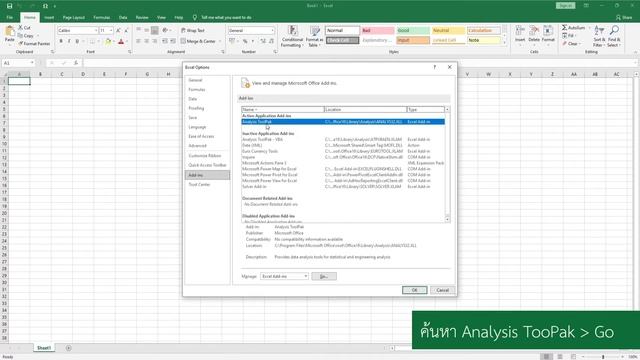Select the Analysis ToolPak add-in row

(343, 122)
